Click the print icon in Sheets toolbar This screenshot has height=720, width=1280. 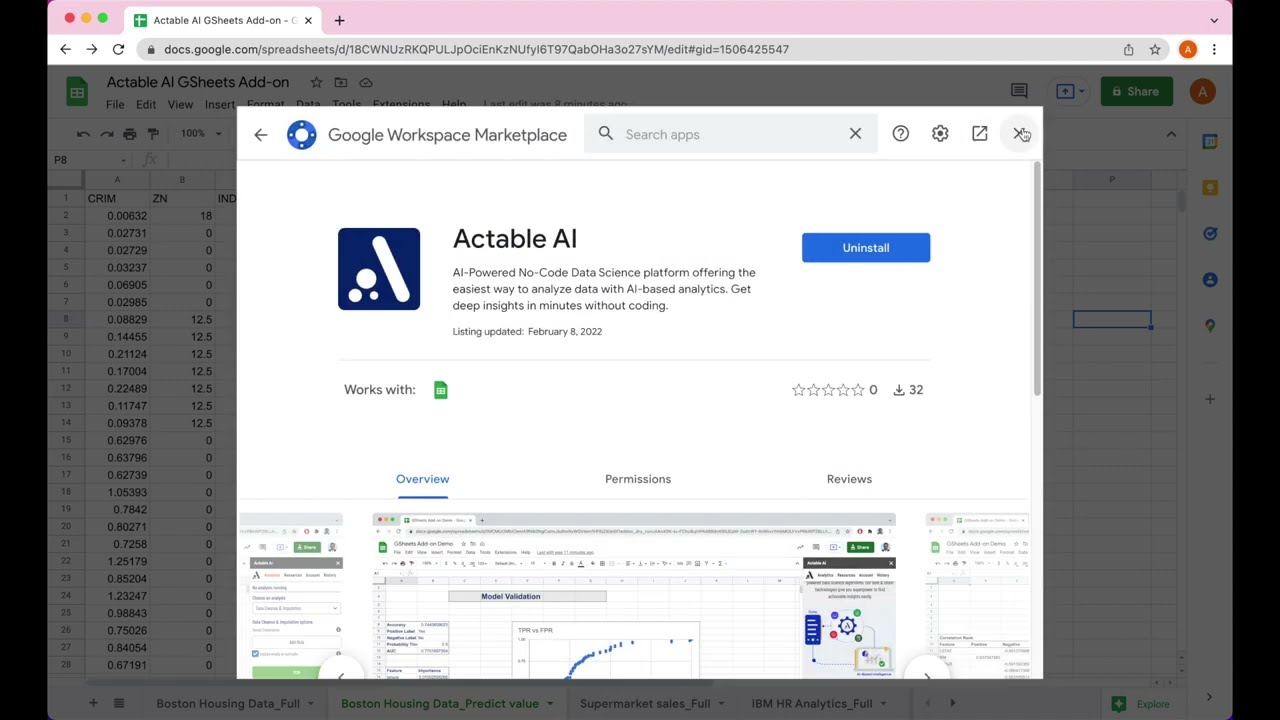tap(130, 133)
